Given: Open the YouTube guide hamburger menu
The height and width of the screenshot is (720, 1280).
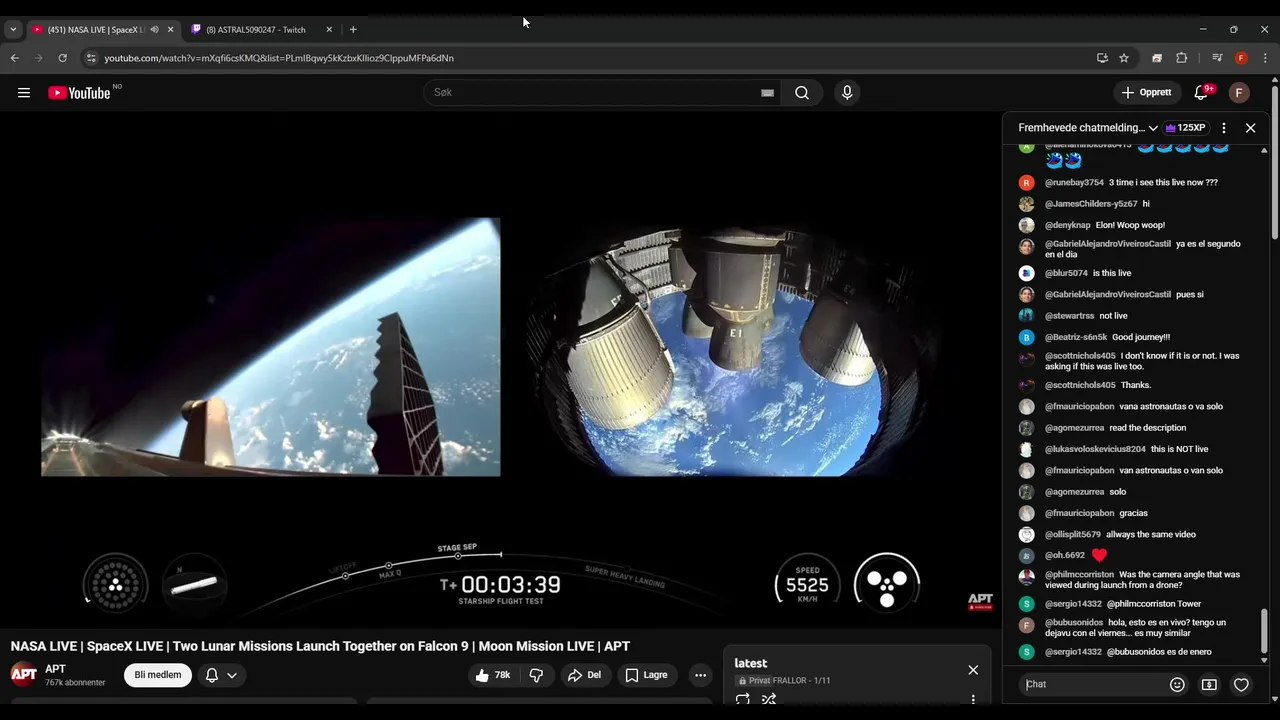Looking at the screenshot, I should (x=24, y=93).
